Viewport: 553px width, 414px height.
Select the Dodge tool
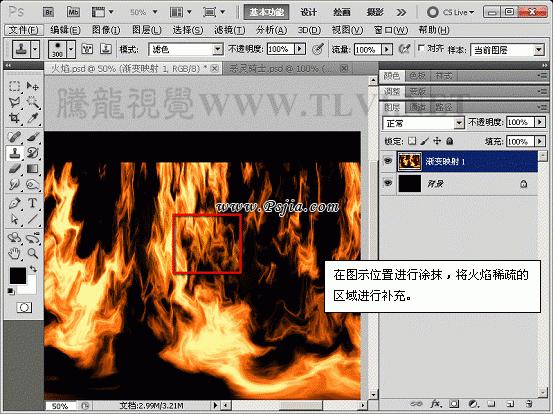click(32, 184)
